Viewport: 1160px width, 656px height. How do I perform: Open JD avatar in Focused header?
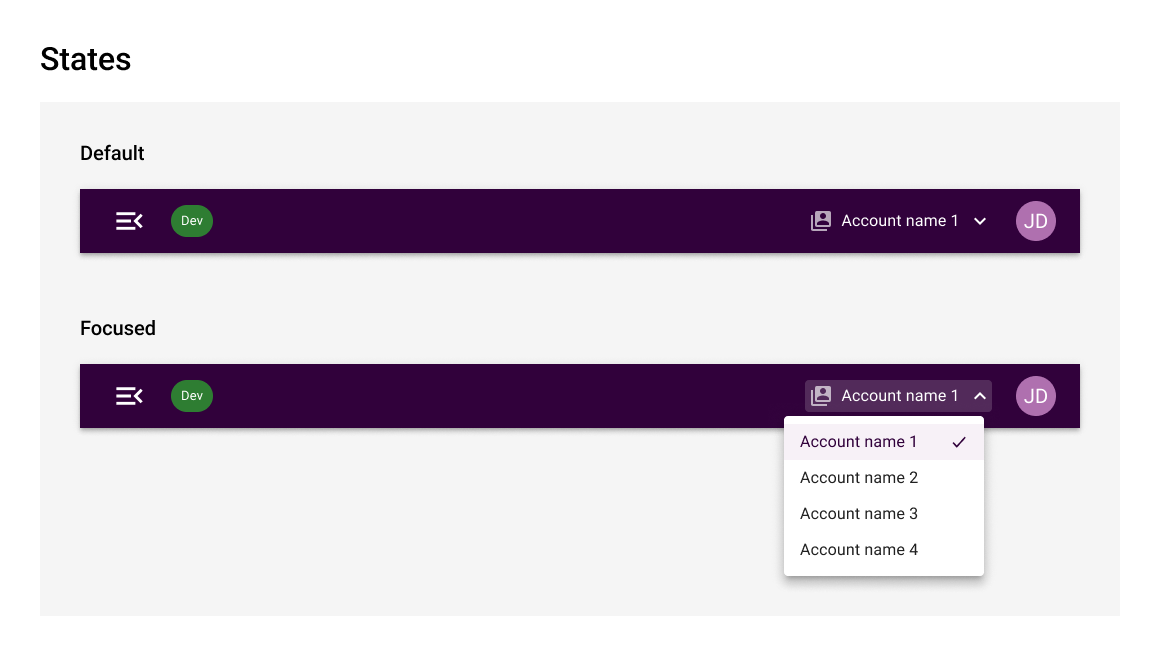1036,396
